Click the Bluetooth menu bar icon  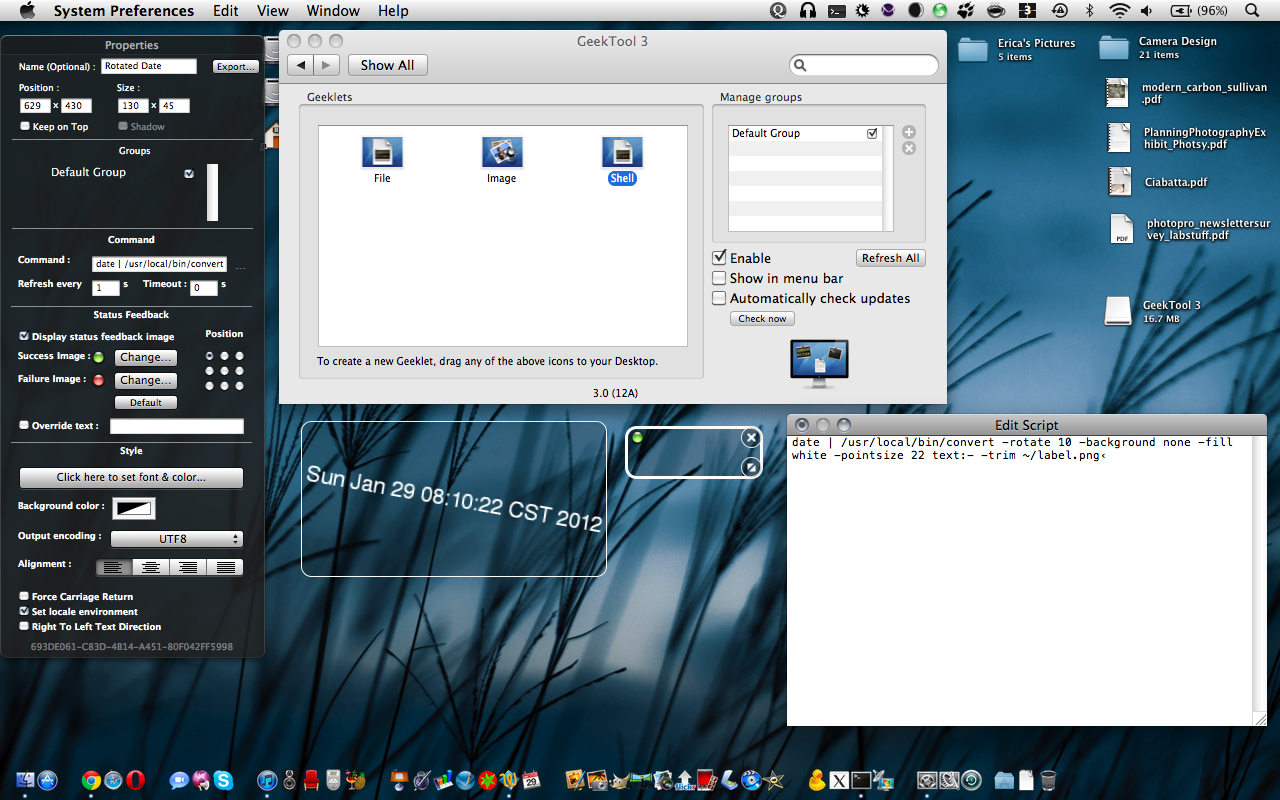click(1091, 11)
